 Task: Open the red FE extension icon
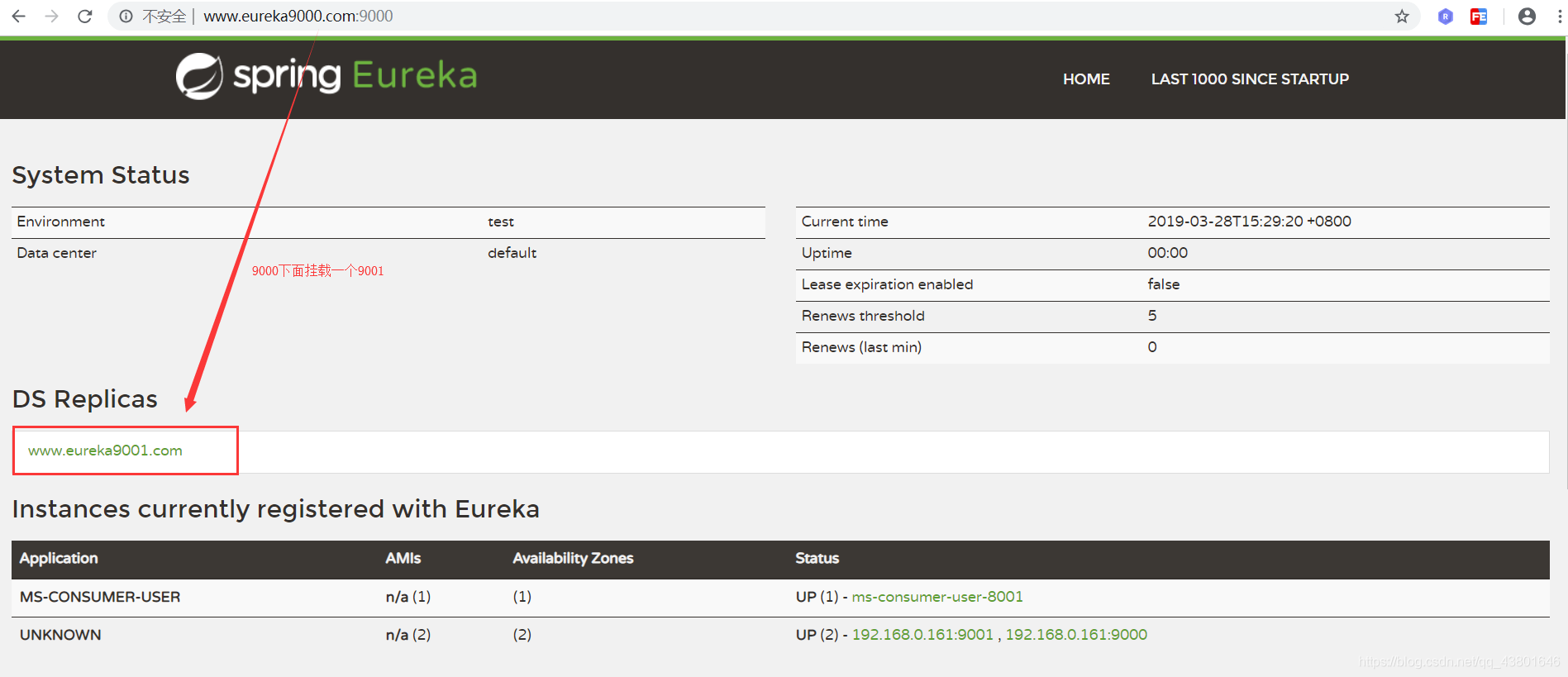(1479, 16)
